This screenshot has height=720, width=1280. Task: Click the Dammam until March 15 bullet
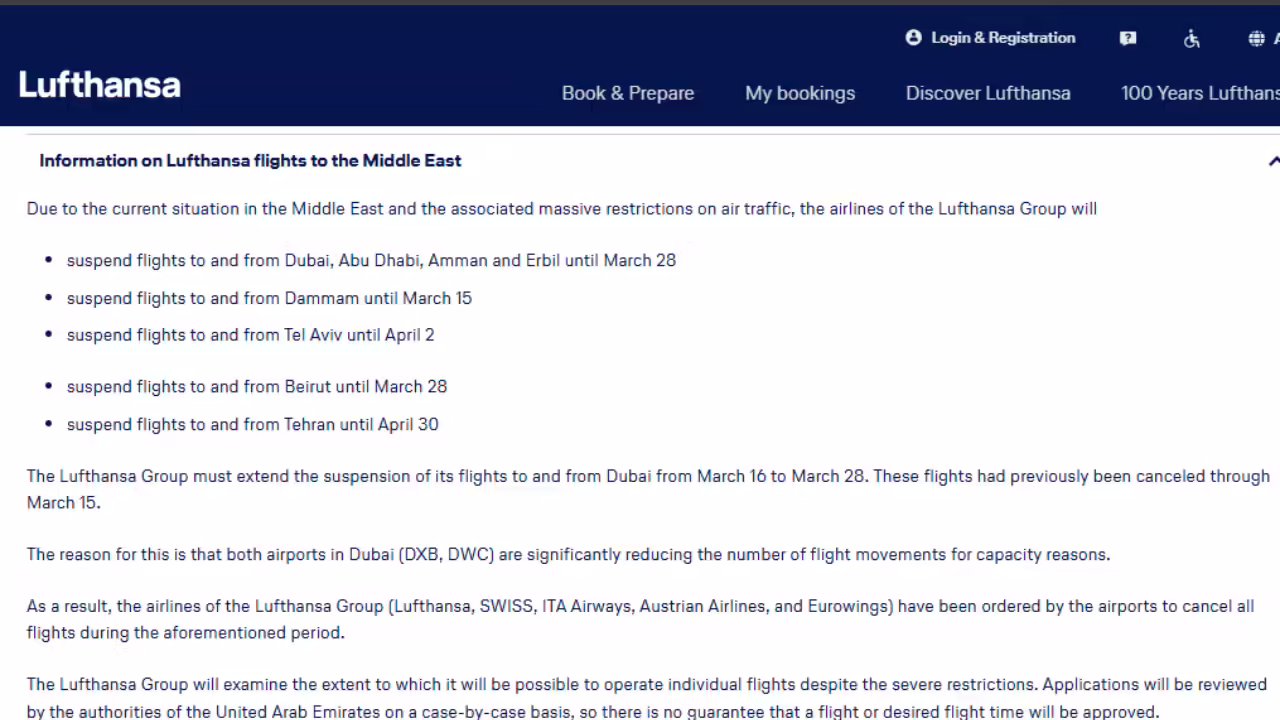click(x=269, y=298)
